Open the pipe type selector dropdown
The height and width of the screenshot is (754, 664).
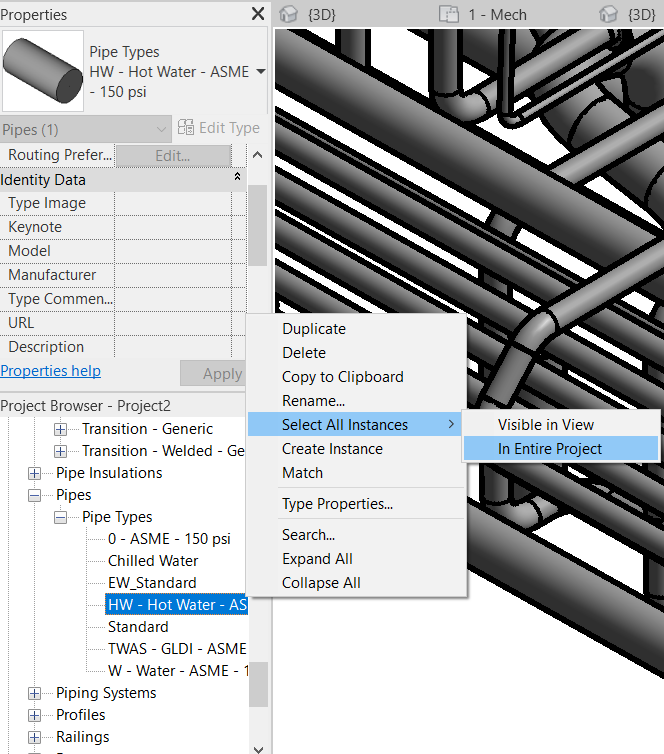261,72
